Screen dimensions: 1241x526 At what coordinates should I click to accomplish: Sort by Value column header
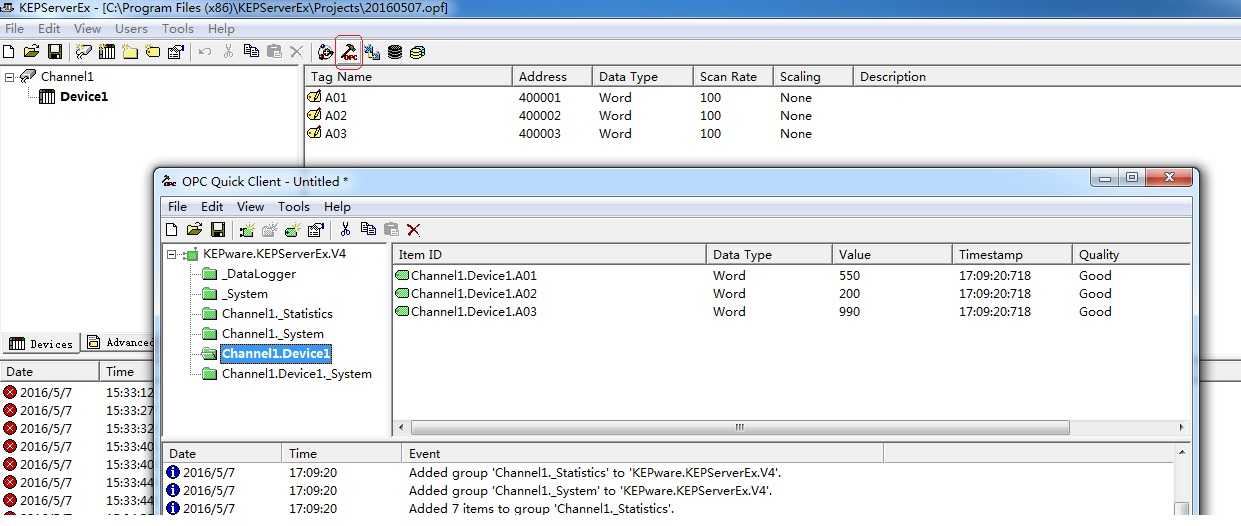coord(892,255)
